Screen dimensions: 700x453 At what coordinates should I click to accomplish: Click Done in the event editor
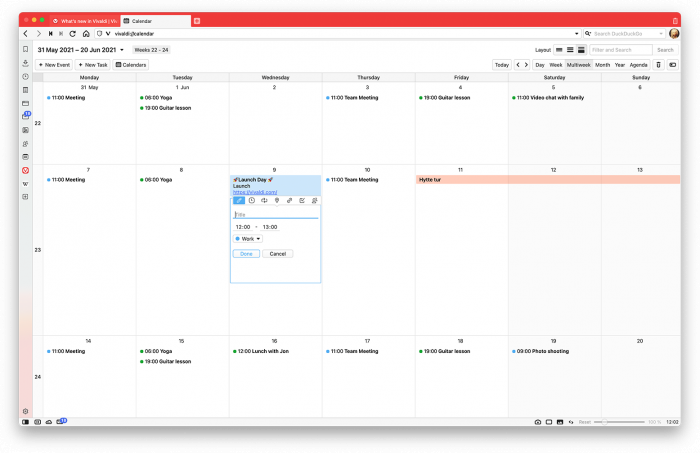point(246,254)
